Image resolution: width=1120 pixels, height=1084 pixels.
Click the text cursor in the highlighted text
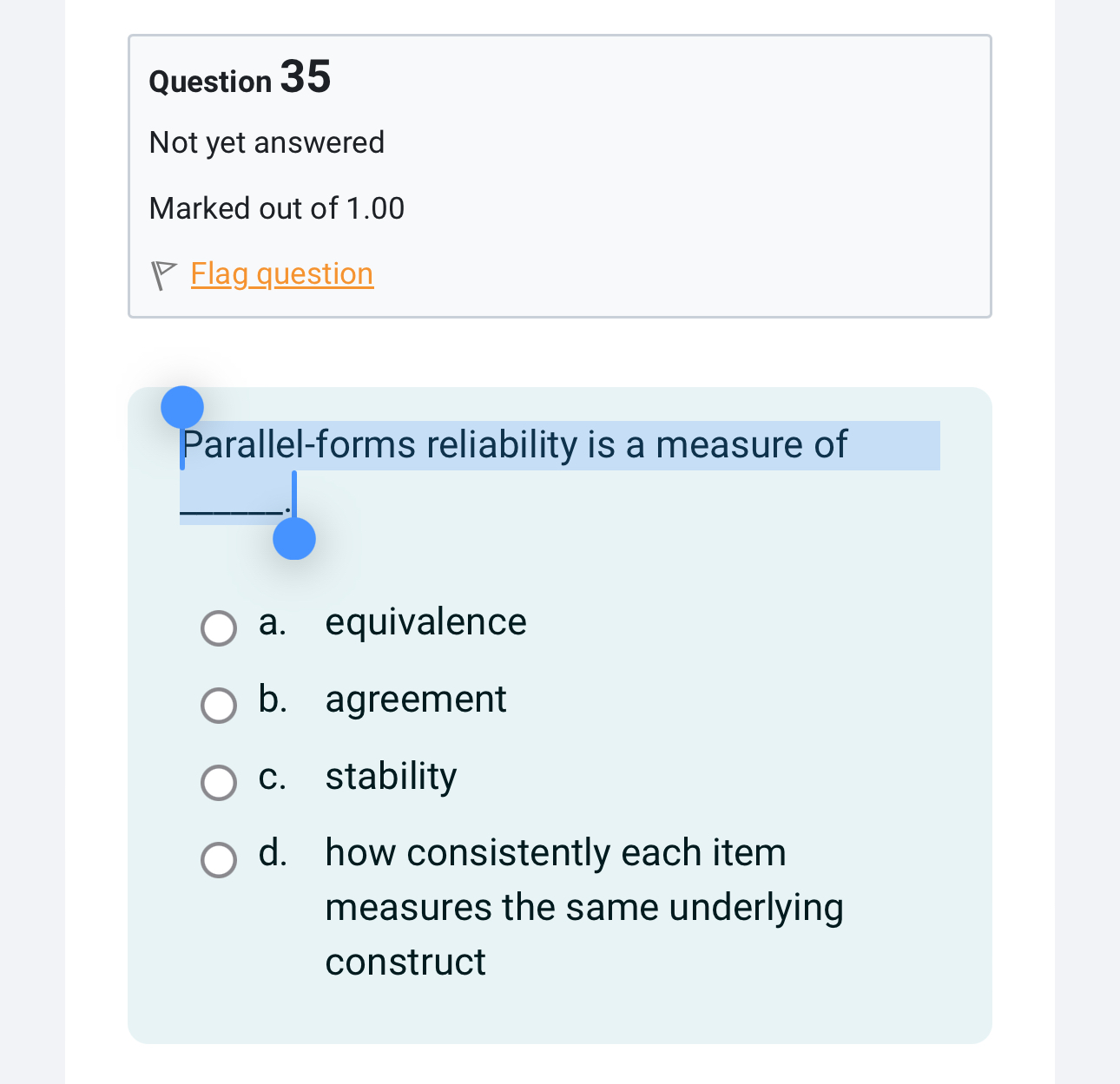click(x=294, y=495)
